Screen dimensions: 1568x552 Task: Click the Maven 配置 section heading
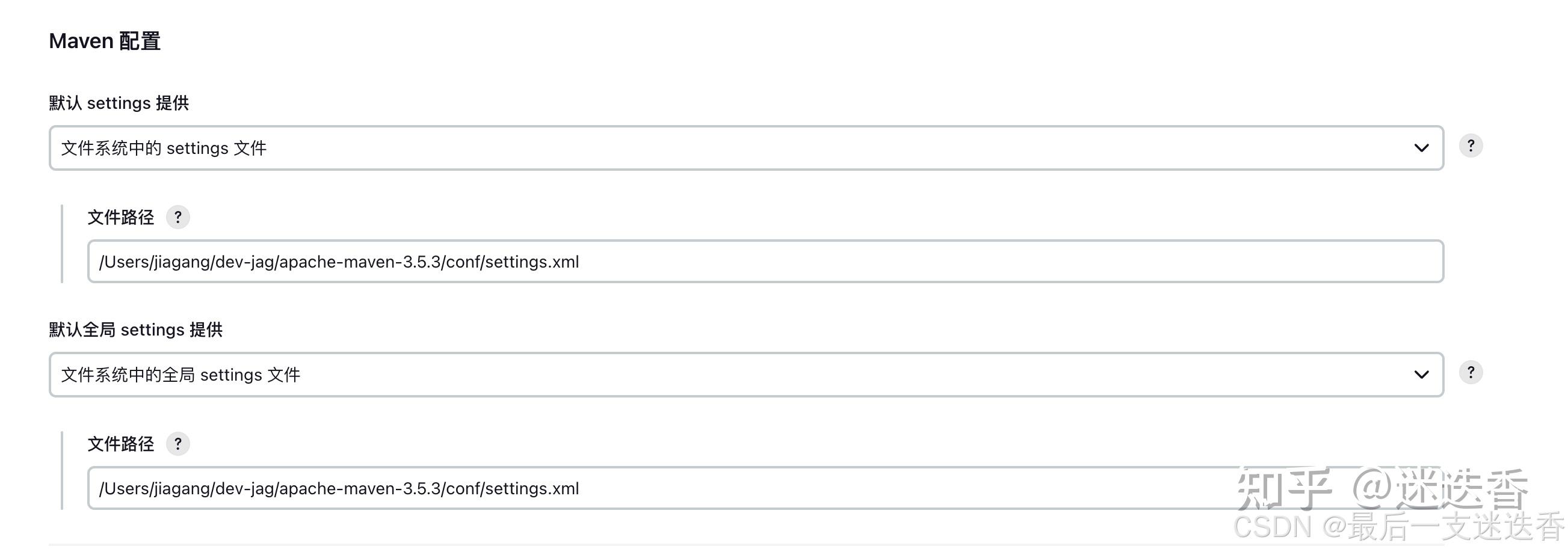pos(105,41)
